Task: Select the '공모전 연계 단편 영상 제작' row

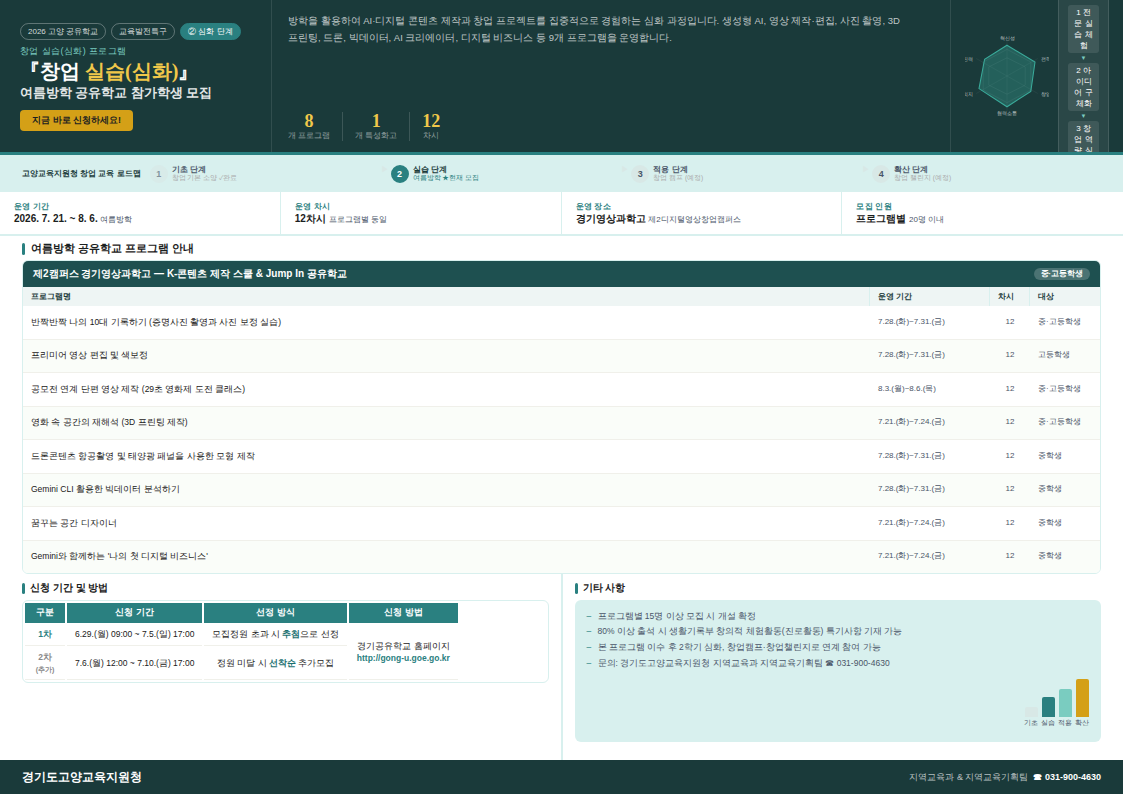Action: click(561, 389)
